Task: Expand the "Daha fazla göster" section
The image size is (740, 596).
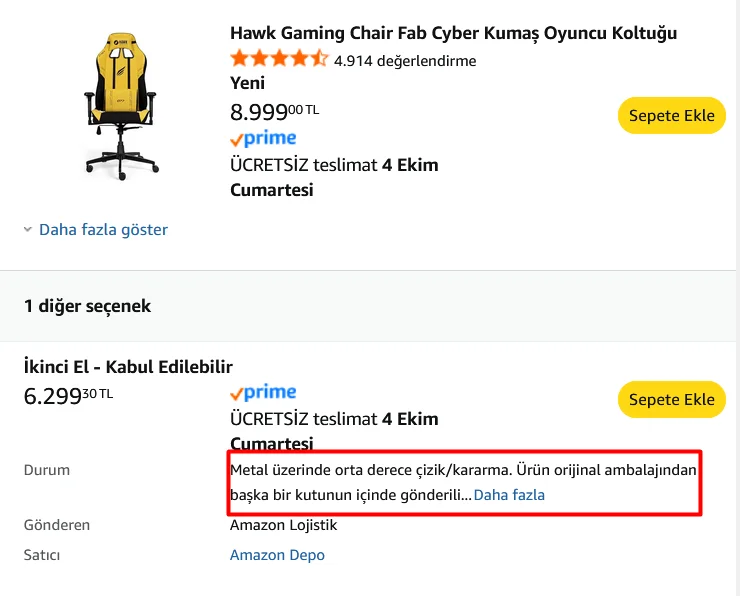Action: [x=102, y=230]
